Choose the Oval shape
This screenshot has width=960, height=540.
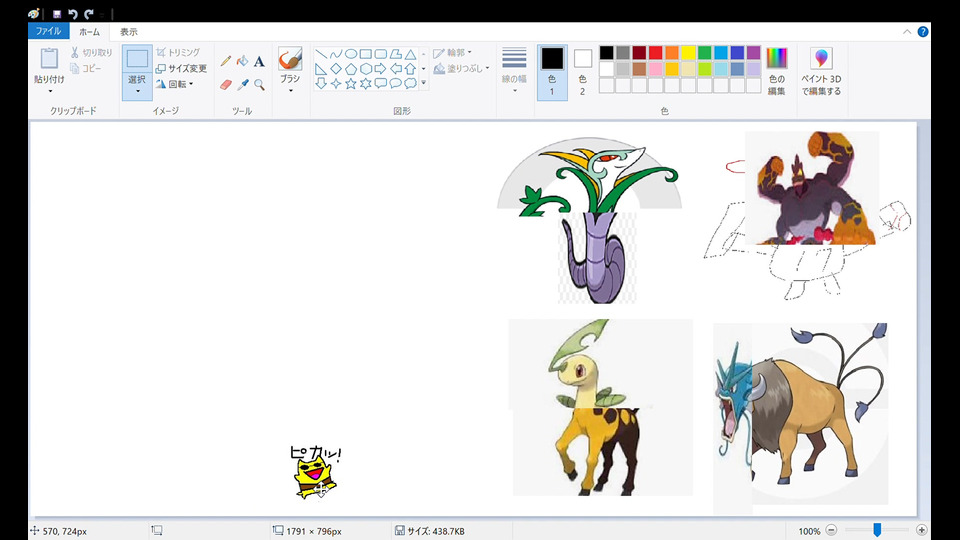click(x=351, y=54)
